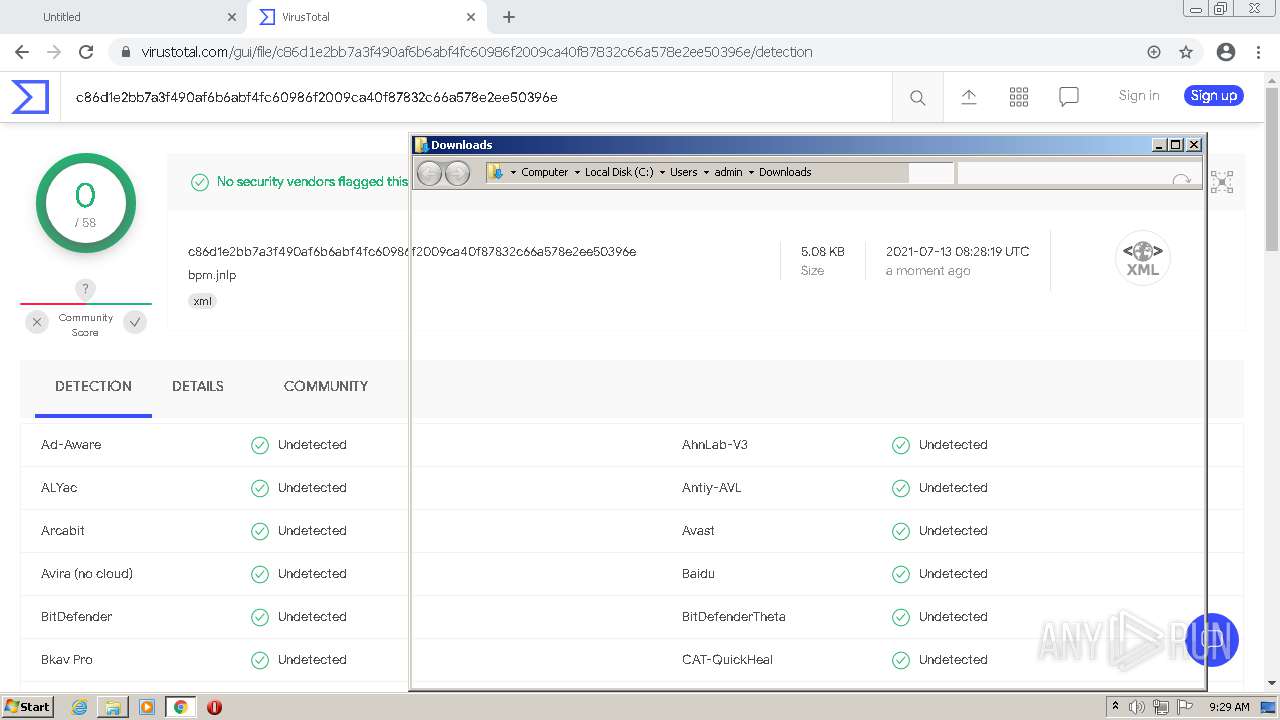Click the XML file type icon
The height and width of the screenshot is (720, 1280).
point(1142,258)
